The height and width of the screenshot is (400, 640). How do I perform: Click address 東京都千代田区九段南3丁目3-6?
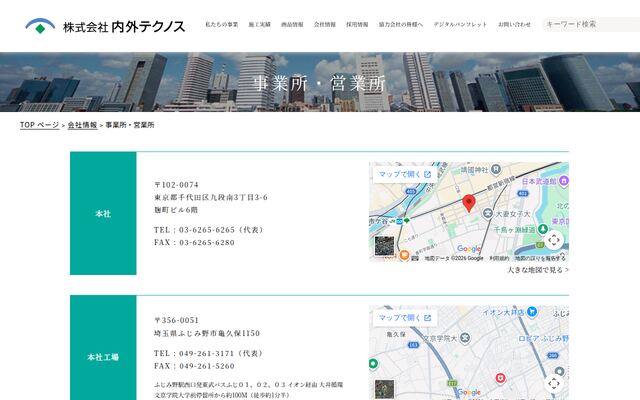[x=211, y=198]
